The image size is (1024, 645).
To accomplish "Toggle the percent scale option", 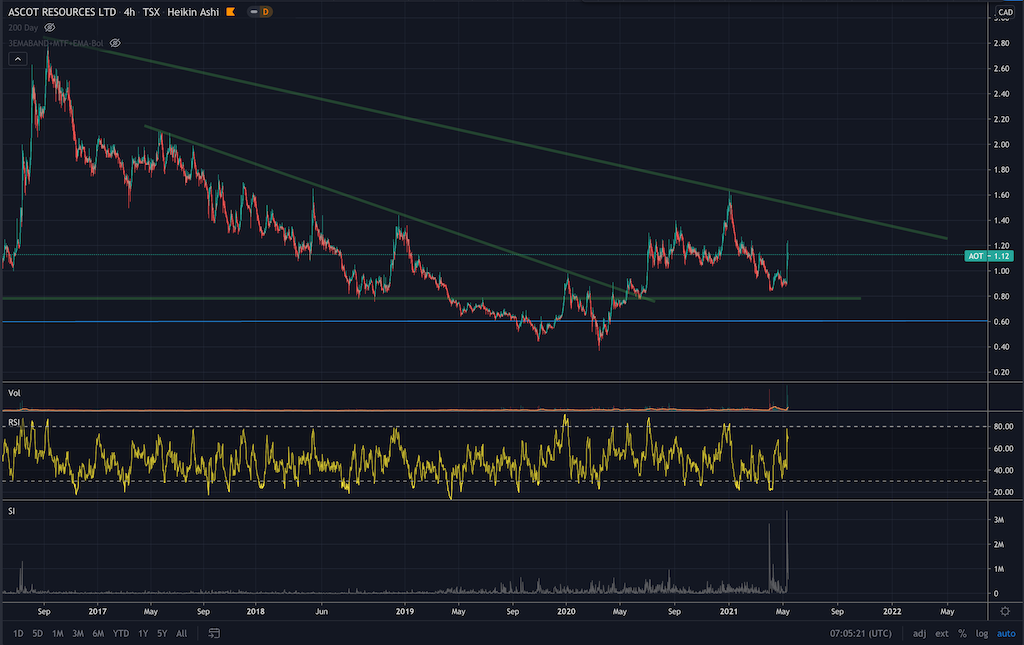I will point(962,633).
